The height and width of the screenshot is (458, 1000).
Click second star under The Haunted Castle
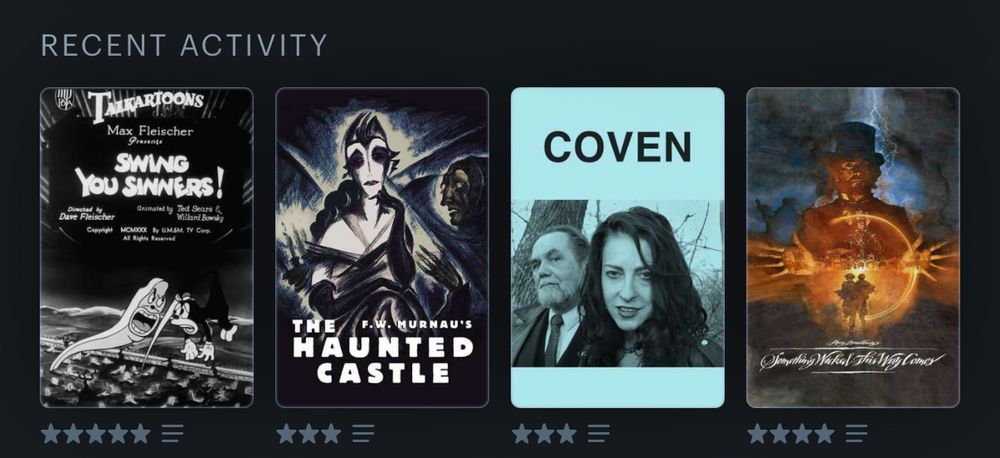click(309, 434)
